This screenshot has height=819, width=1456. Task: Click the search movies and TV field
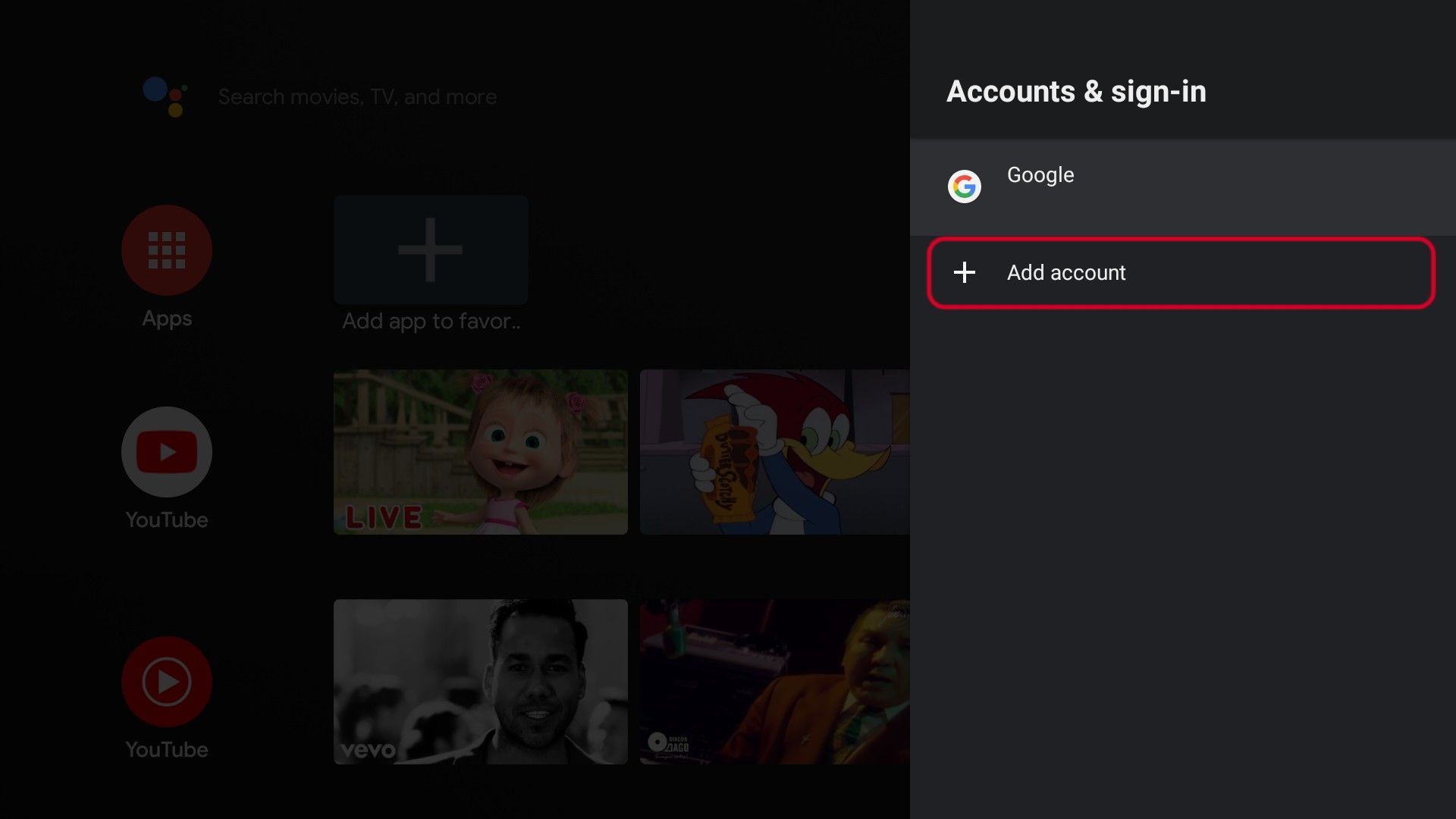pyautogui.click(x=357, y=97)
